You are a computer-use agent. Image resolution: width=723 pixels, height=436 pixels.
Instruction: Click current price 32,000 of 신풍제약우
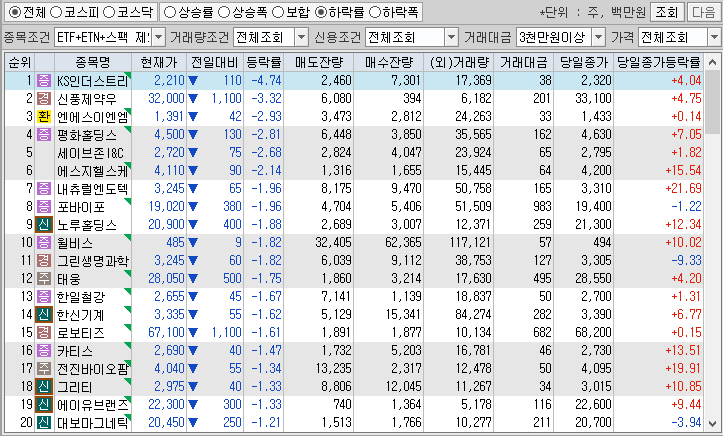166,98
